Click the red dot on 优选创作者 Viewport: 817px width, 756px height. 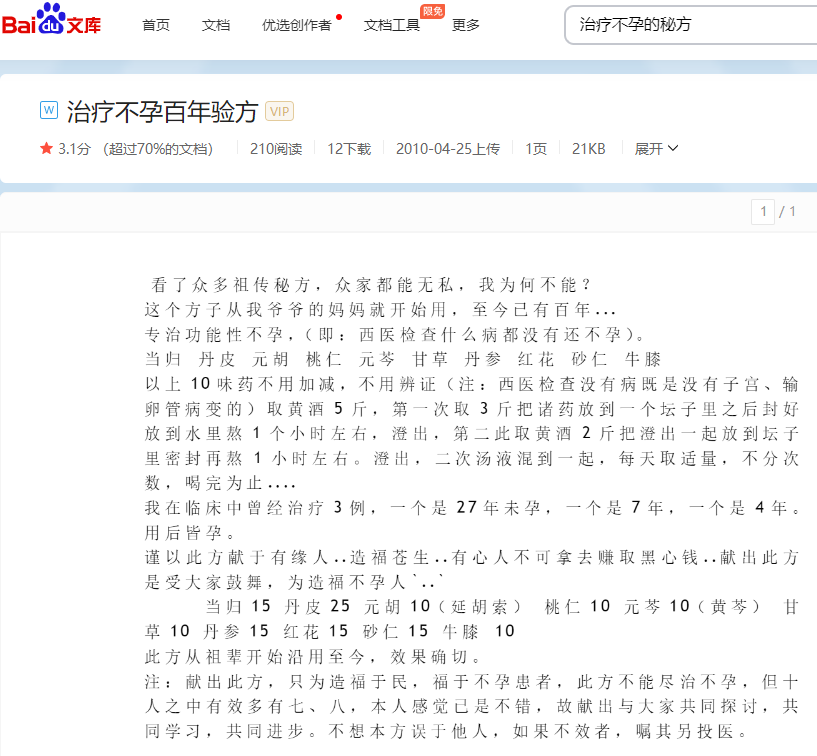tap(339, 17)
